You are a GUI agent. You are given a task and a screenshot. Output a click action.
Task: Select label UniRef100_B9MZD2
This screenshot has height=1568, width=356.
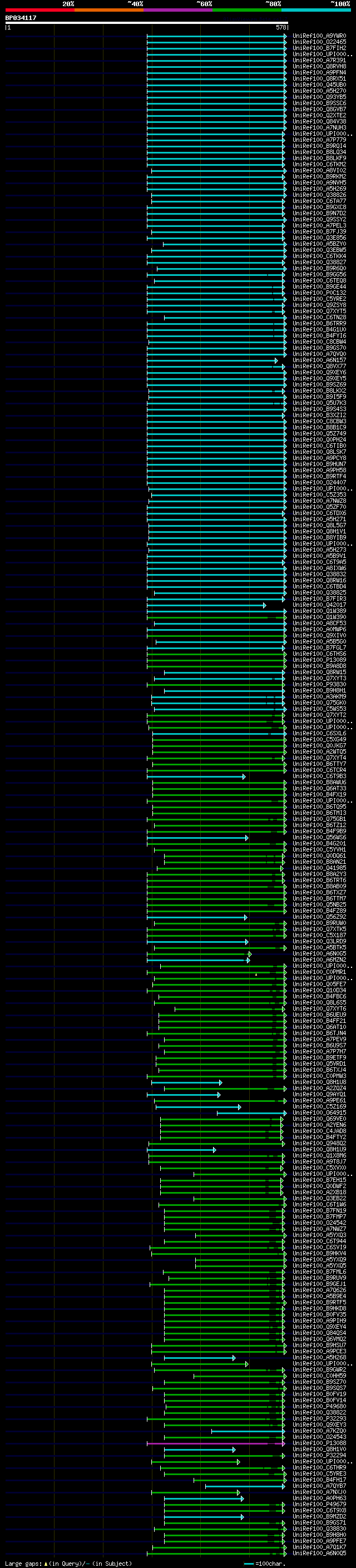tap(319, 1517)
